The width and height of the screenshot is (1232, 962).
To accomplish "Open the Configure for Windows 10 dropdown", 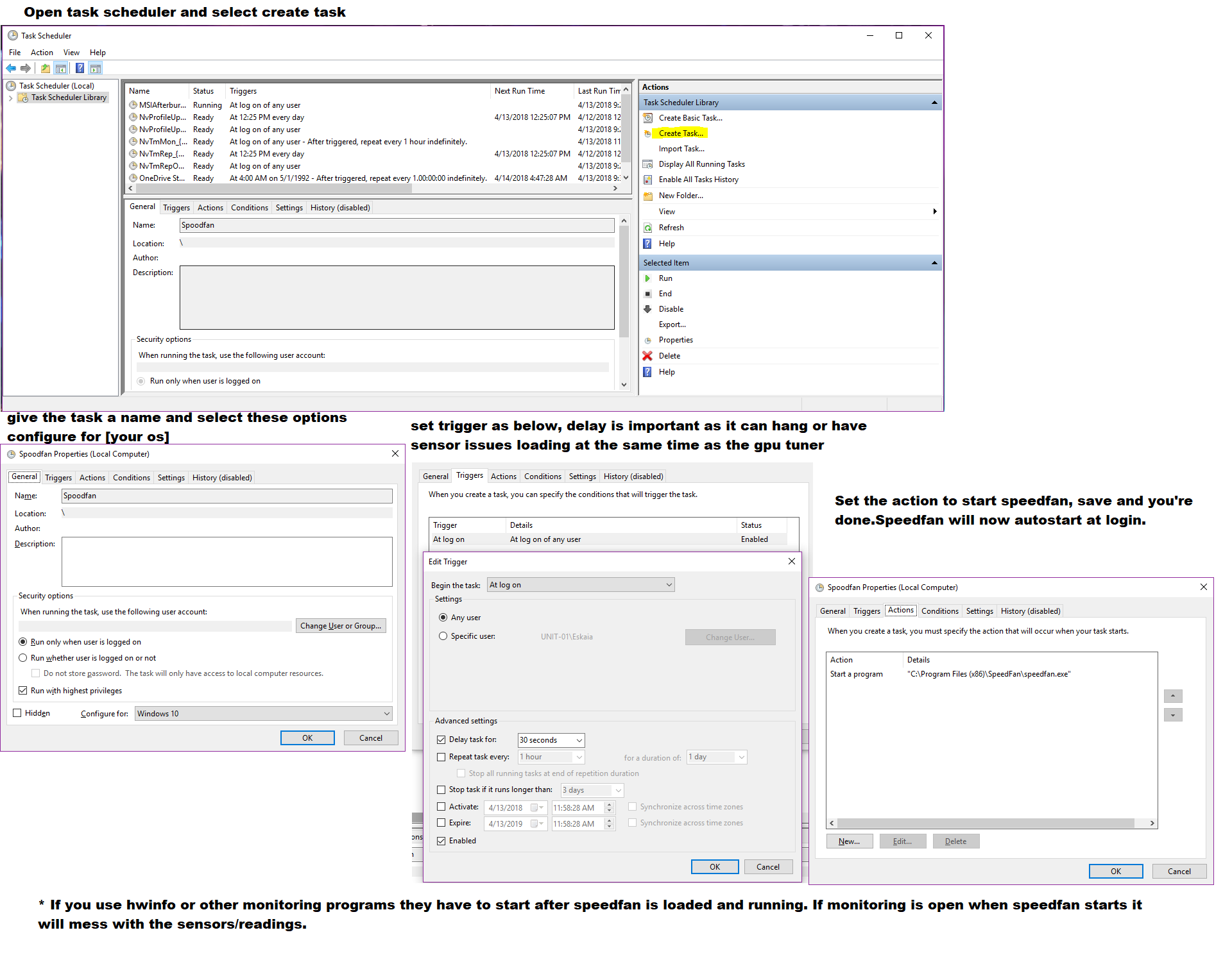I will (263, 714).
